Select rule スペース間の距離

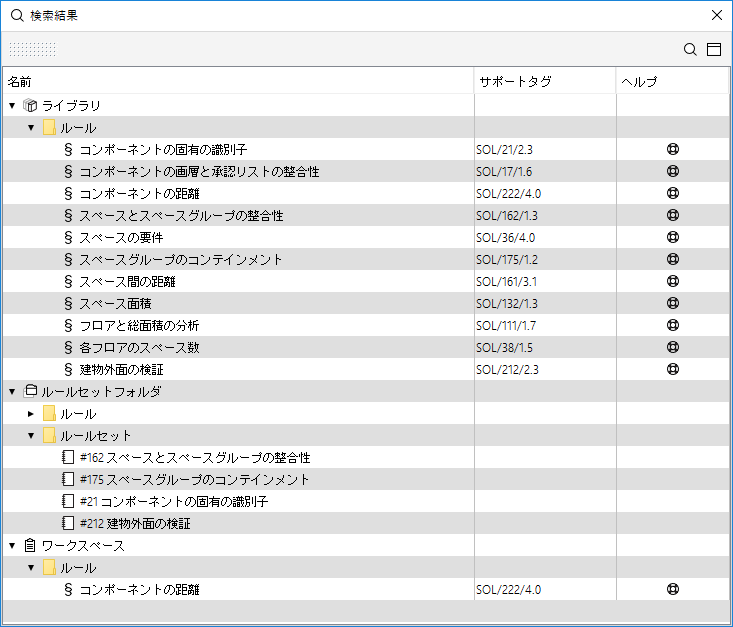click(127, 281)
